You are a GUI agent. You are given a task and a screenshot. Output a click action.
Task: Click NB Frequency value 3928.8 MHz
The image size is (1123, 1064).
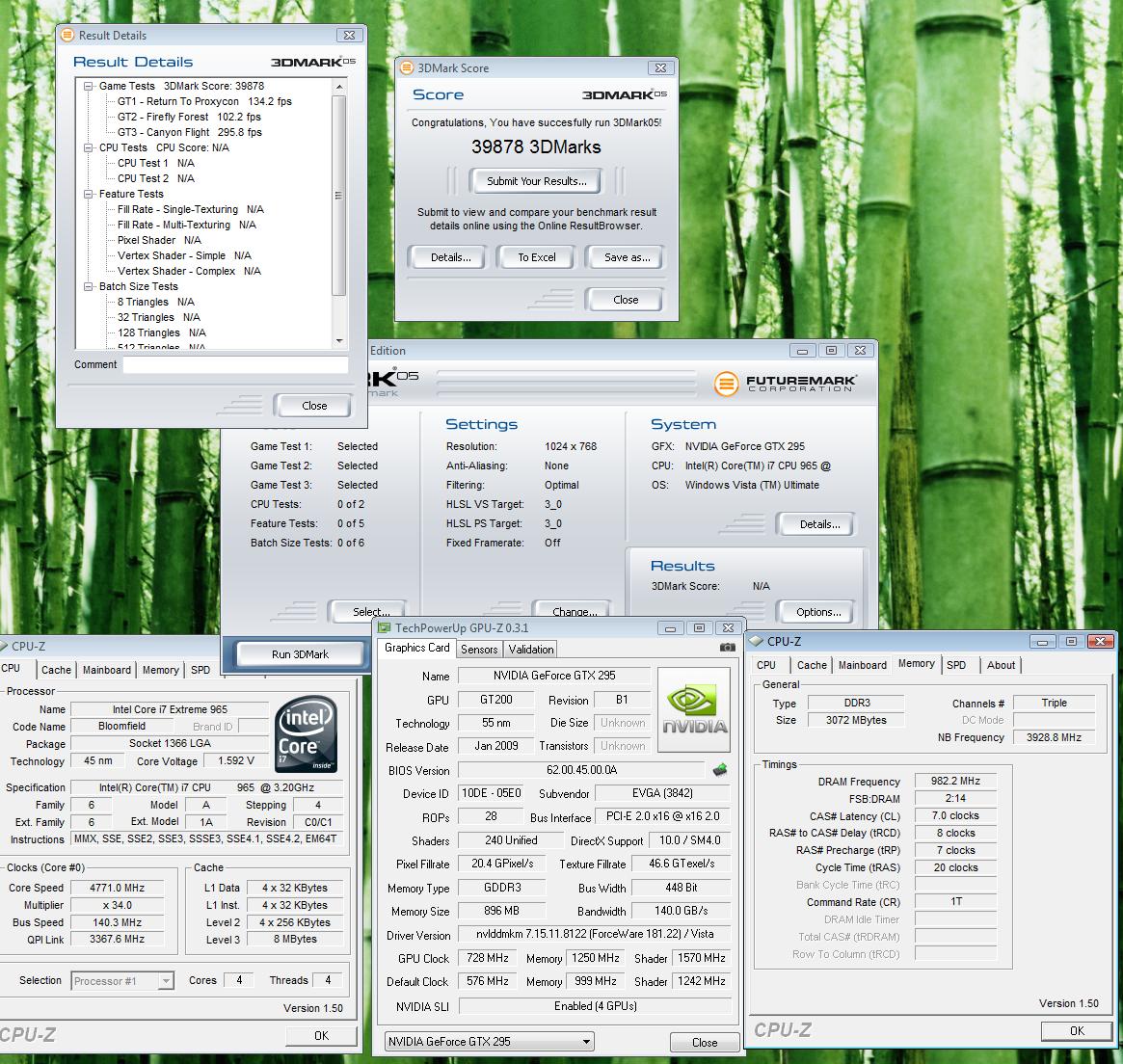pyautogui.click(x=1054, y=737)
